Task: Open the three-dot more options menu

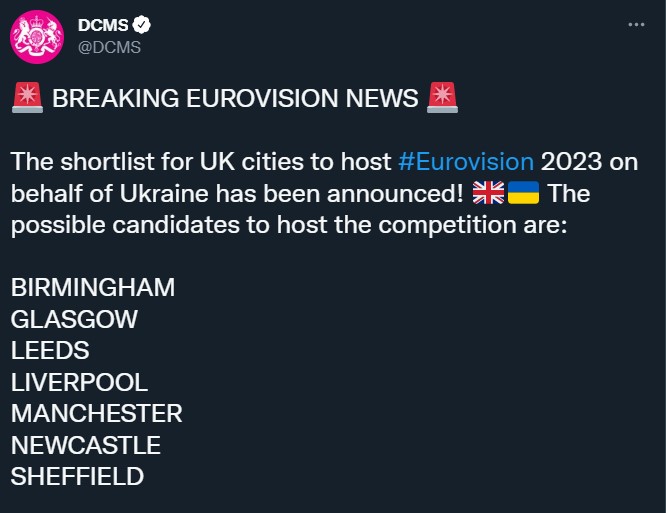Action: click(636, 25)
